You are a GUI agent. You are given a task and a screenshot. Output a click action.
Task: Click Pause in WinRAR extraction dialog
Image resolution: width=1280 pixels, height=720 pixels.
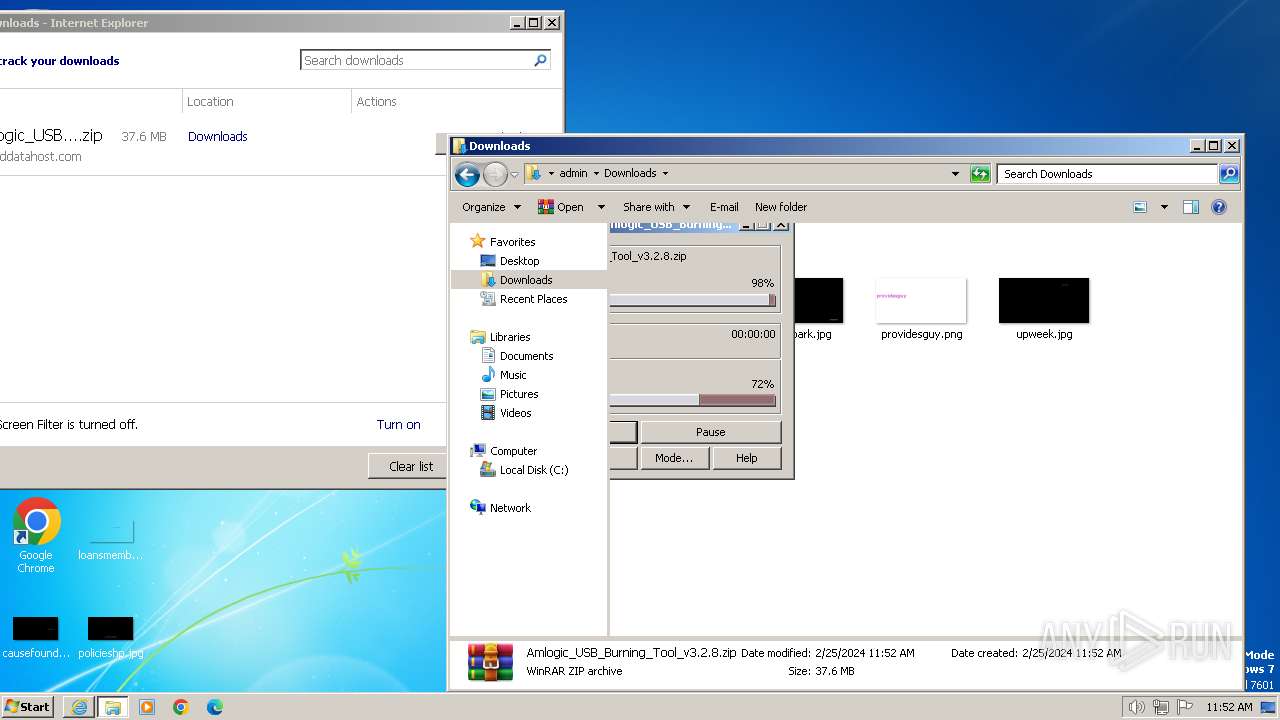coord(710,432)
